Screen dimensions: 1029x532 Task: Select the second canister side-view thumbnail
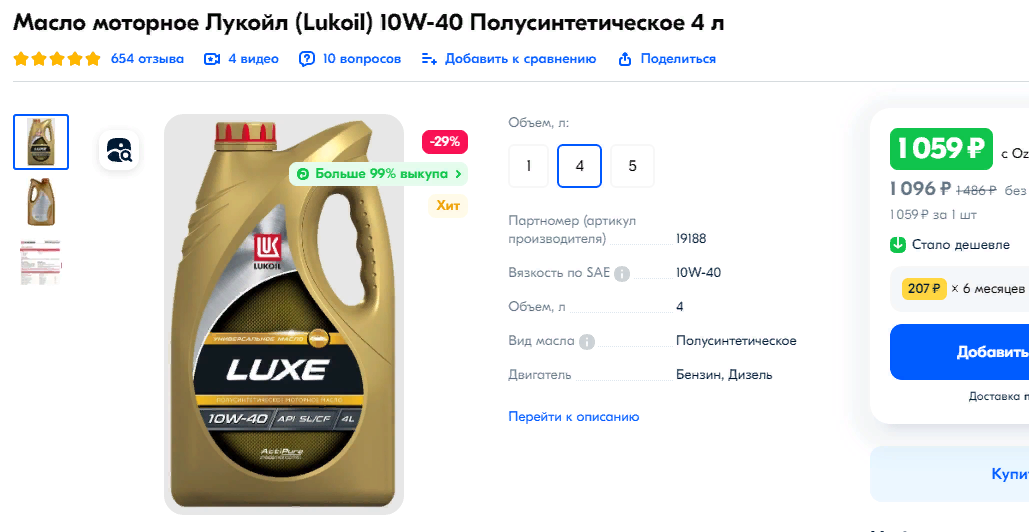coord(41,202)
